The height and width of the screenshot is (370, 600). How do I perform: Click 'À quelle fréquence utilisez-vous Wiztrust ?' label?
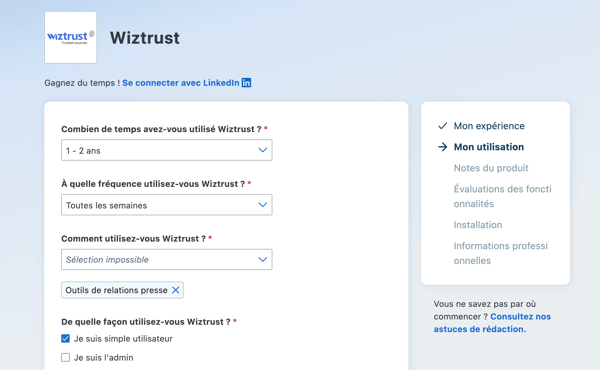153,184
